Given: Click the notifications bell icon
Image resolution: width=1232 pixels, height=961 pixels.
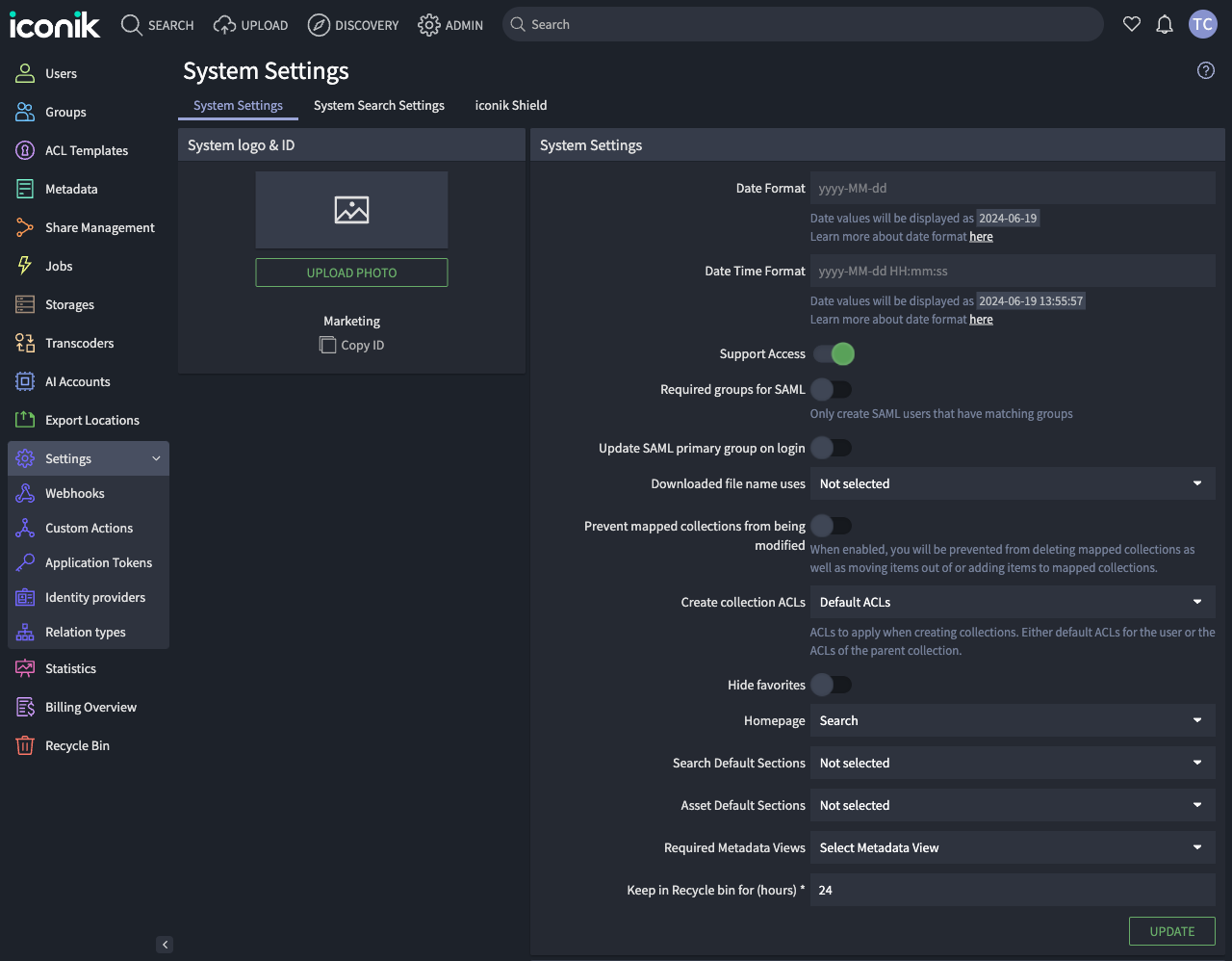Looking at the screenshot, I should 1165,24.
